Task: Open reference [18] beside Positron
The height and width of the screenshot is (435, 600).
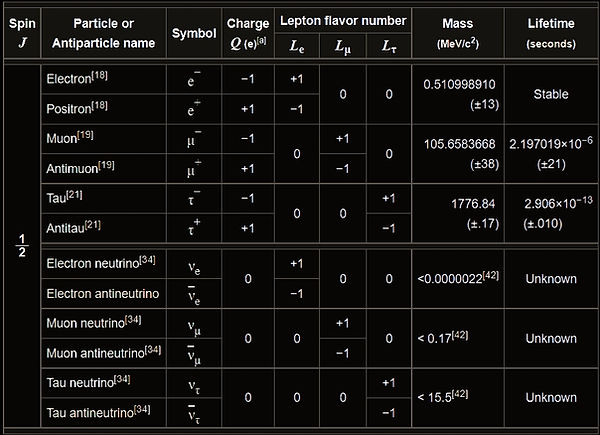Action: coord(99,105)
